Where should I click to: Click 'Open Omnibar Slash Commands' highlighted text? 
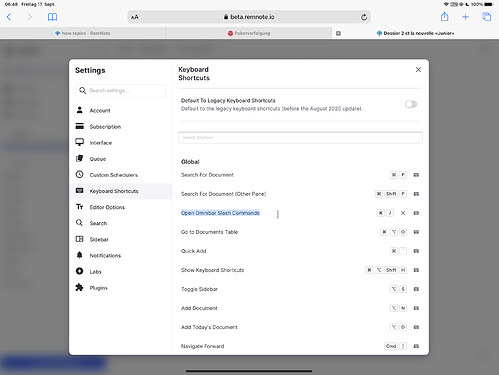pyautogui.click(x=220, y=213)
